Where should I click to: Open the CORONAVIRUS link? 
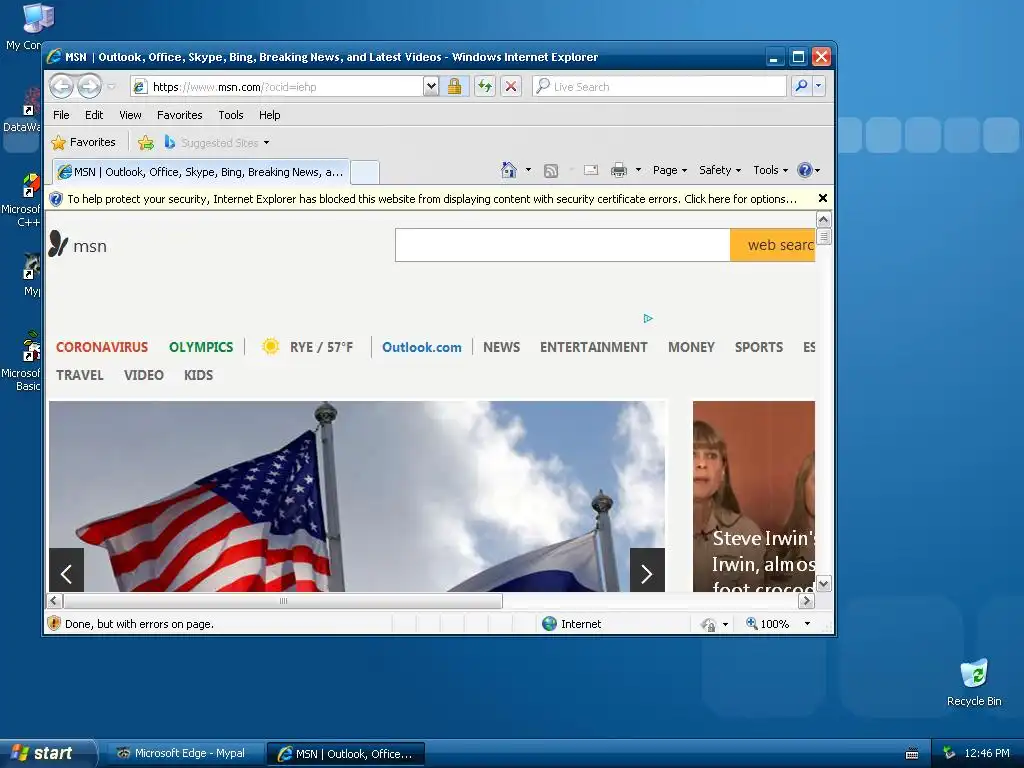(x=102, y=347)
